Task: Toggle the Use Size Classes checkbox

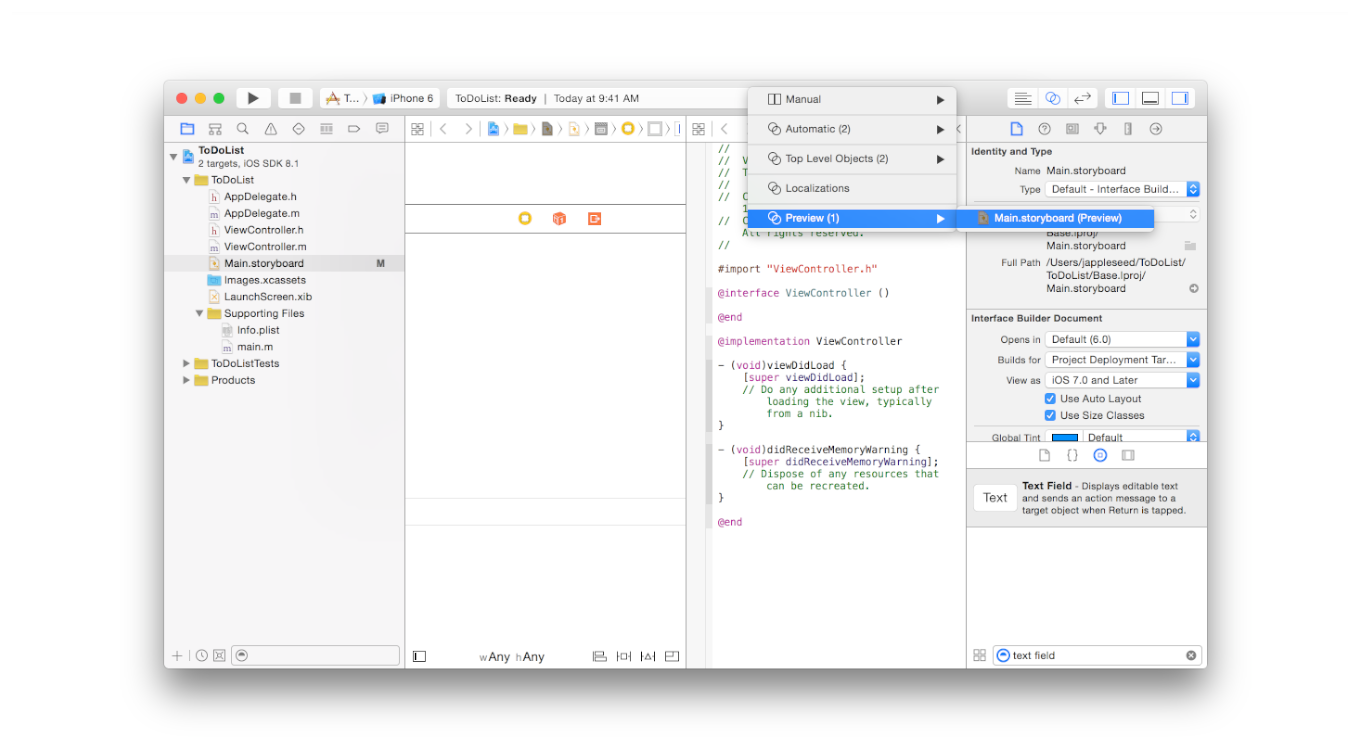Action: 1050,416
